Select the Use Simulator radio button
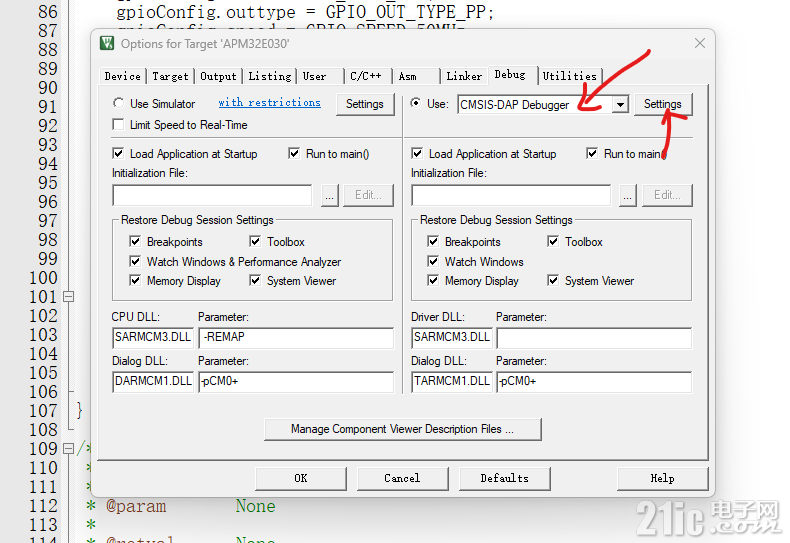The image size is (790, 543). [x=118, y=103]
